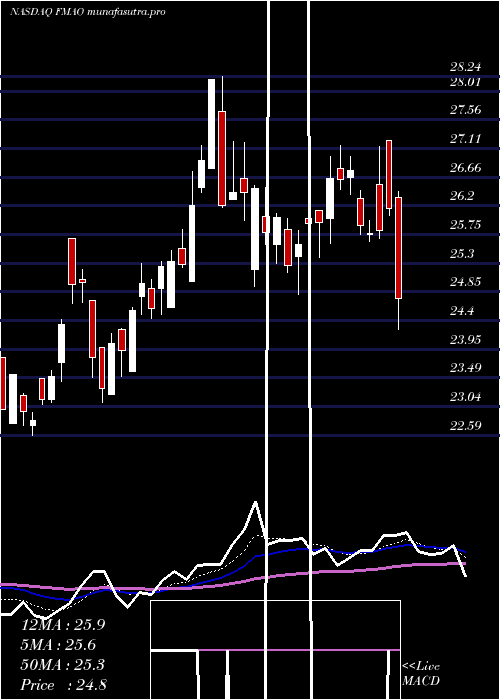Click the 12MA : 25.9 readout
This screenshot has height=700, width=500.
pyautogui.click(x=63, y=625)
